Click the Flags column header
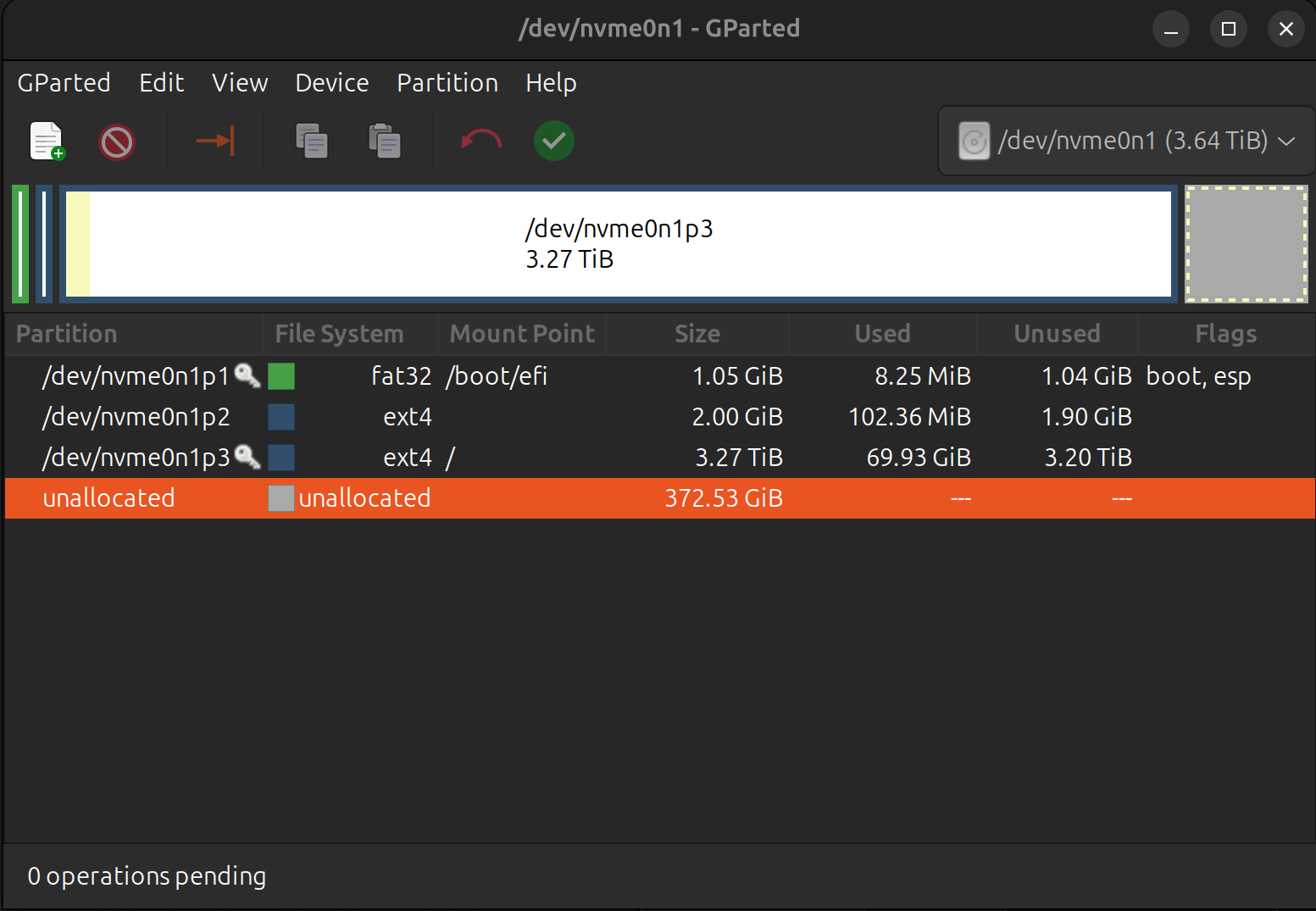The height and width of the screenshot is (911, 1316). coord(1225,334)
